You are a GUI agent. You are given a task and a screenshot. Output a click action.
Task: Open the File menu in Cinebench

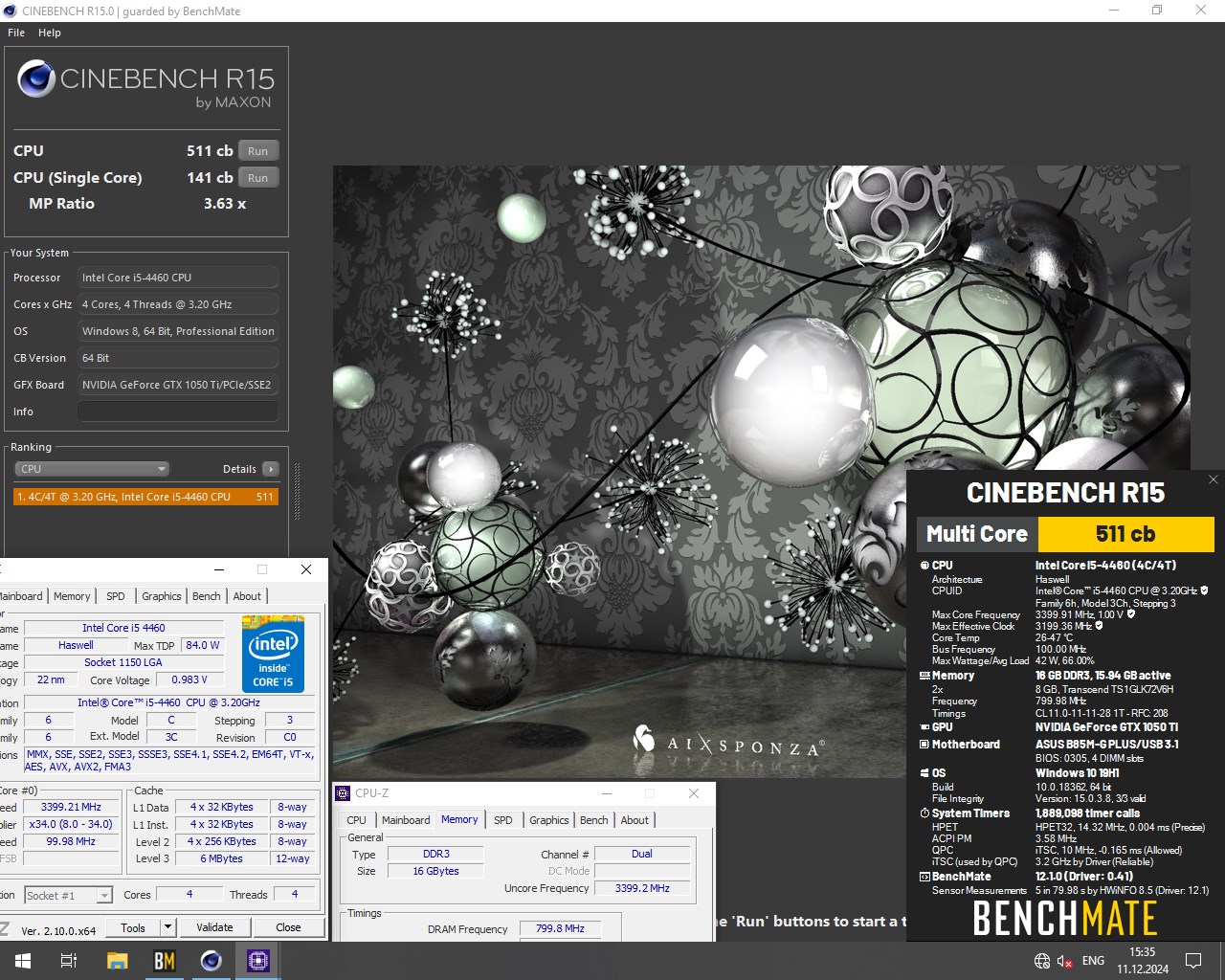tap(16, 33)
